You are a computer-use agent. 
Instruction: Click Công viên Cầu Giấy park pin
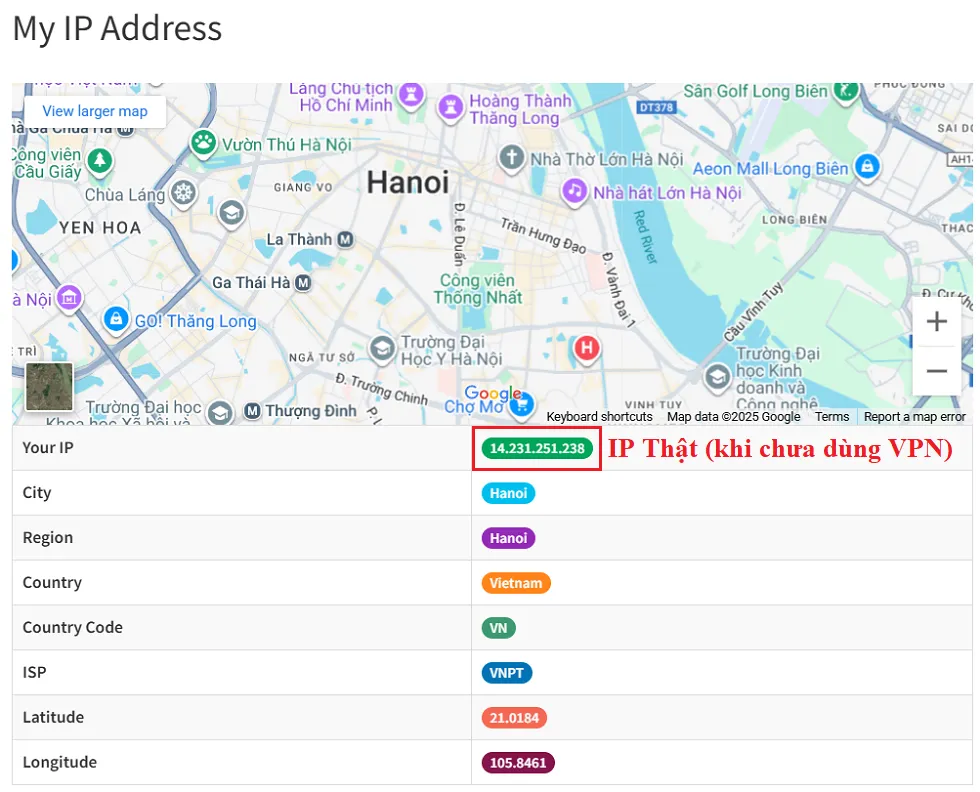pyautogui.click(x=99, y=161)
